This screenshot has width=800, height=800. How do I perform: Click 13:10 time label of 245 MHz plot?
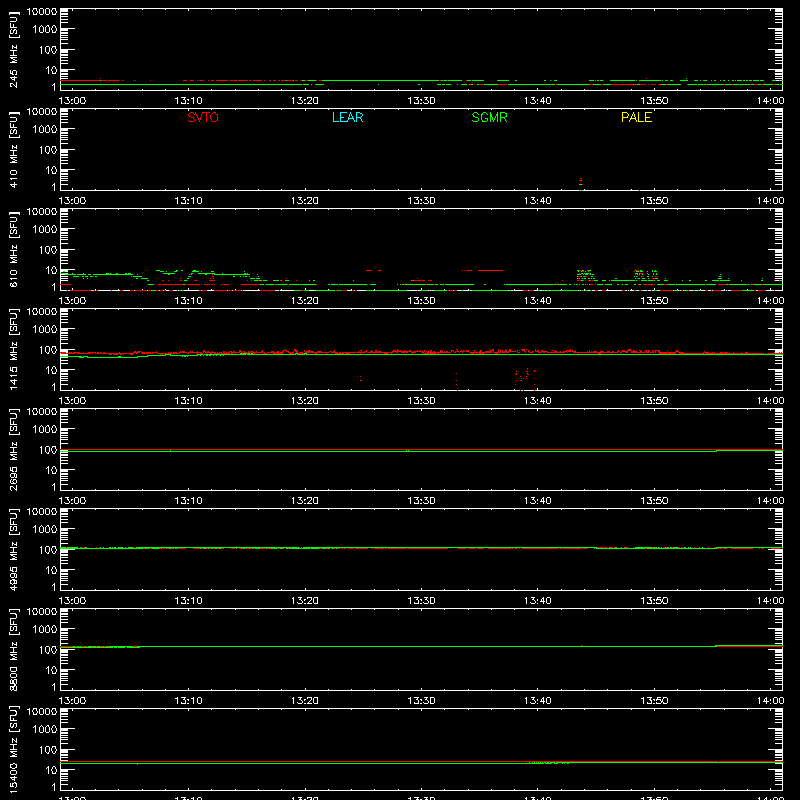[x=188, y=101]
